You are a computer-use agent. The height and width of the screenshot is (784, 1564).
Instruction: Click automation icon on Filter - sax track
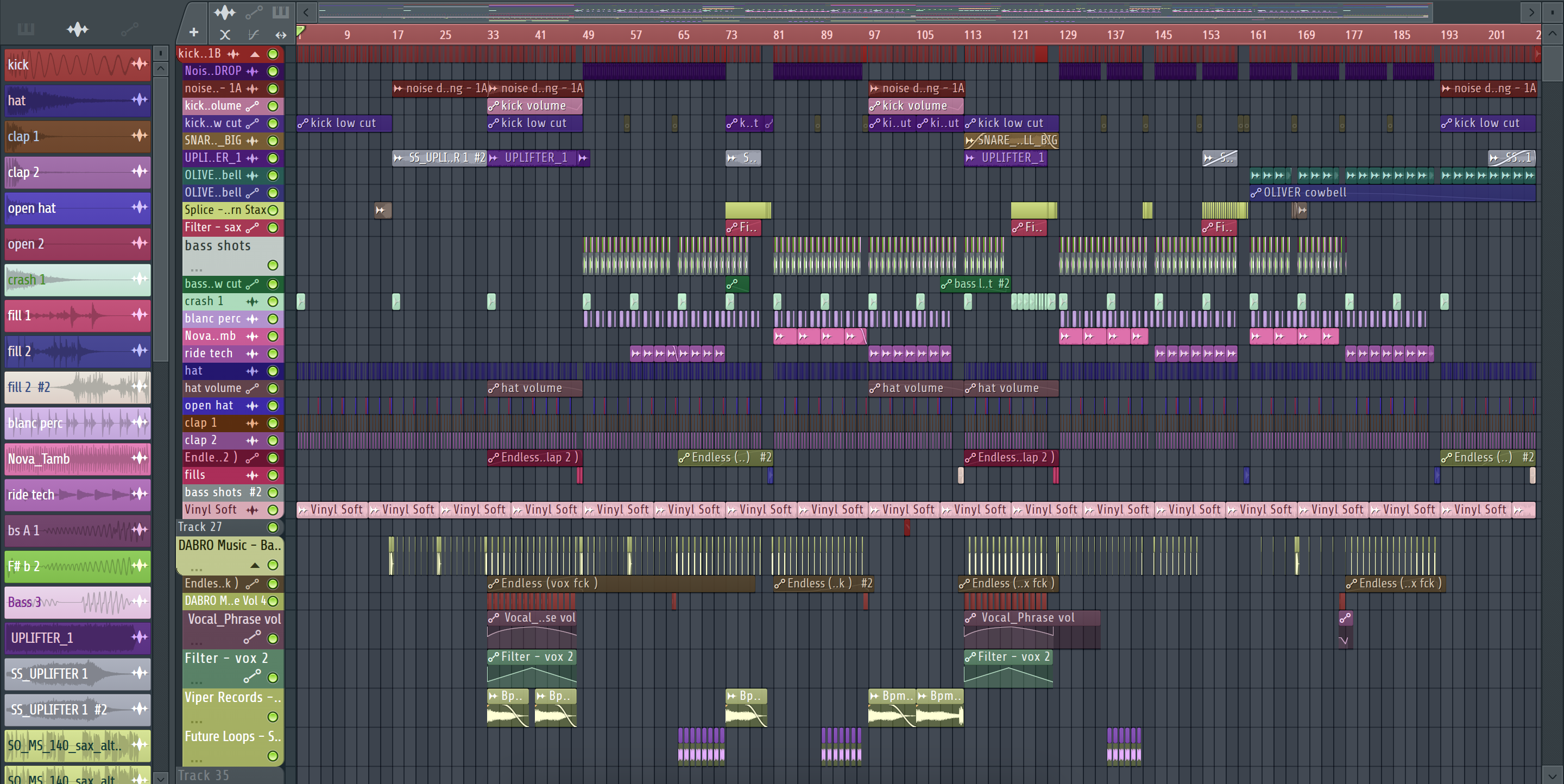(252, 227)
